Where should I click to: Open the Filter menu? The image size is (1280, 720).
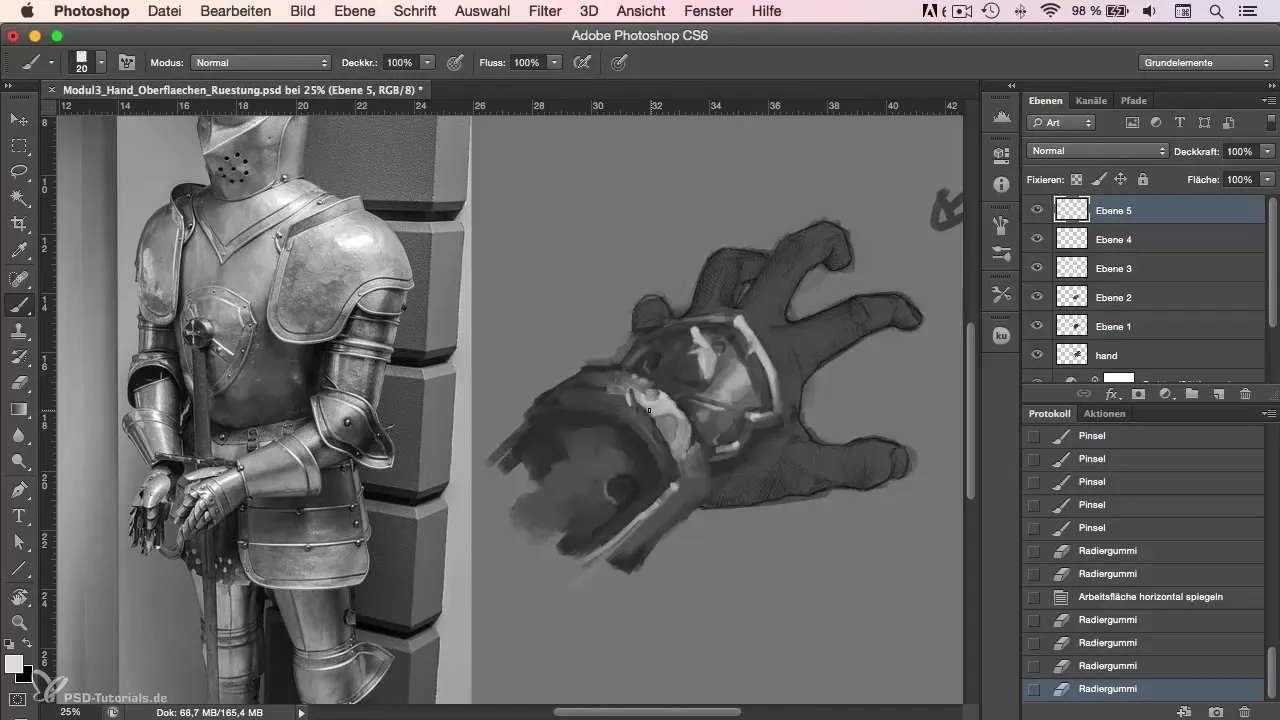click(545, 11)
